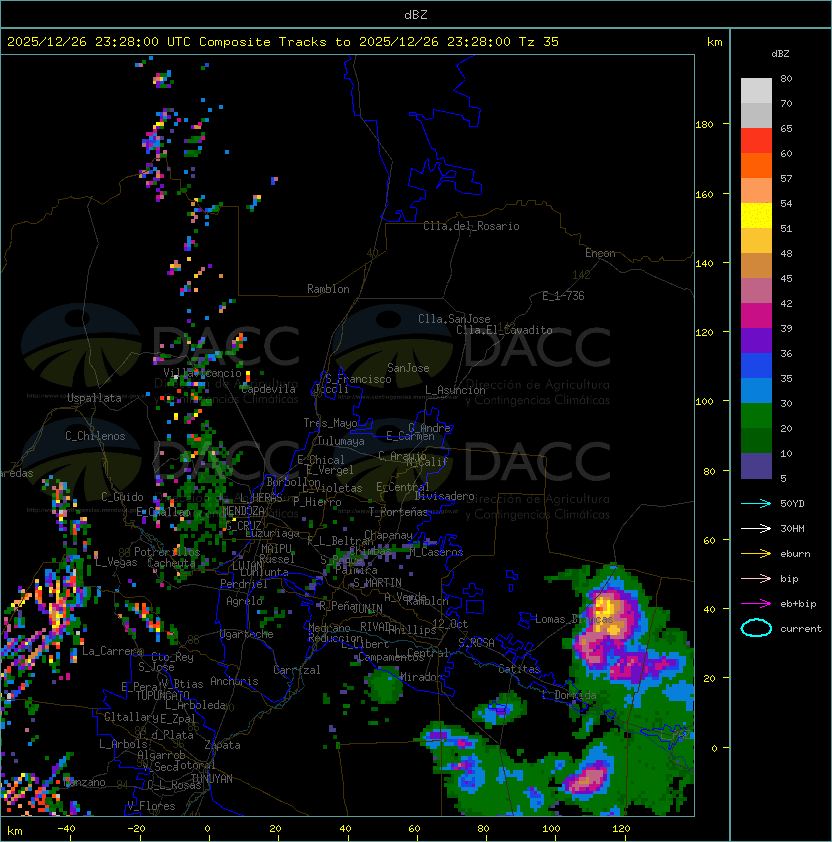
Task: Click the 'Carrizal' label
Action: click(297, 670)
